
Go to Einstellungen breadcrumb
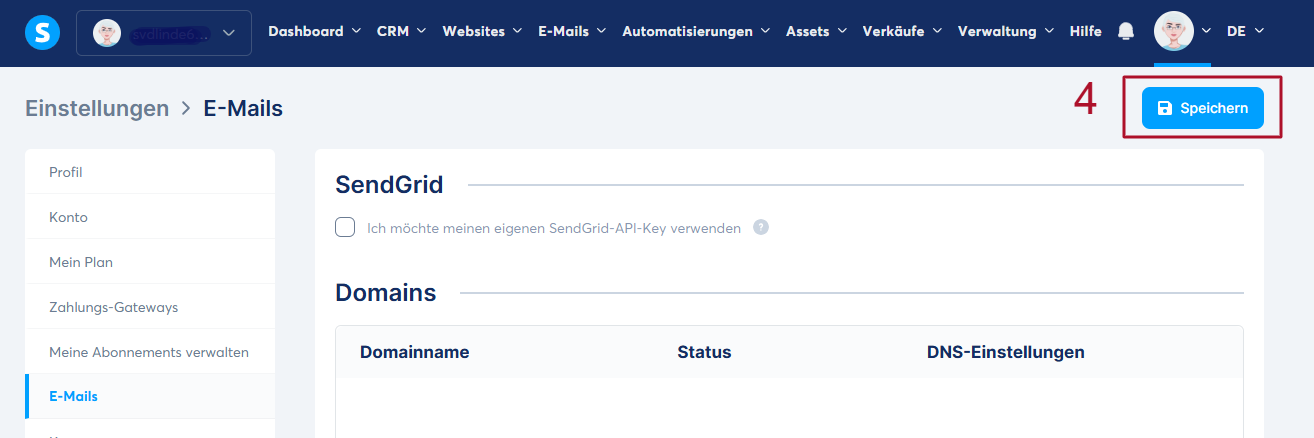click(x=97, y=108)
